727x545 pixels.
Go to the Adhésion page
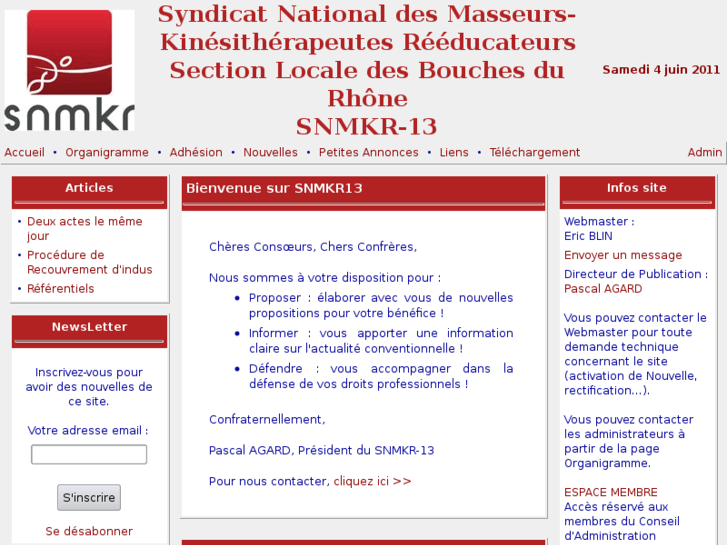coord(196,152)
